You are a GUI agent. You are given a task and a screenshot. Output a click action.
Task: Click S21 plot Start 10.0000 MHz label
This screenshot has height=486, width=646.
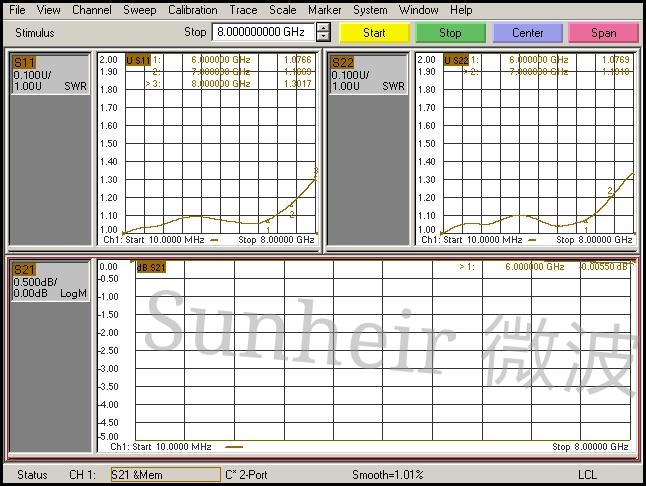(x=161, y=446)
